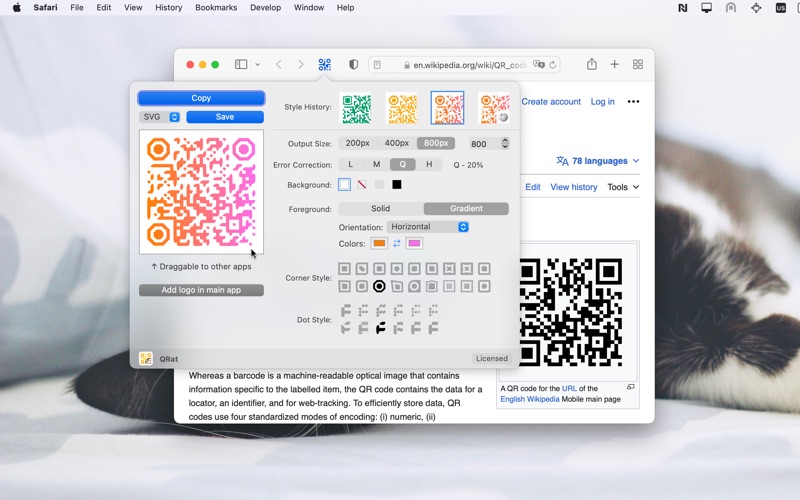Select the skewed quadrilateral corner style

[x=396, y=286]
